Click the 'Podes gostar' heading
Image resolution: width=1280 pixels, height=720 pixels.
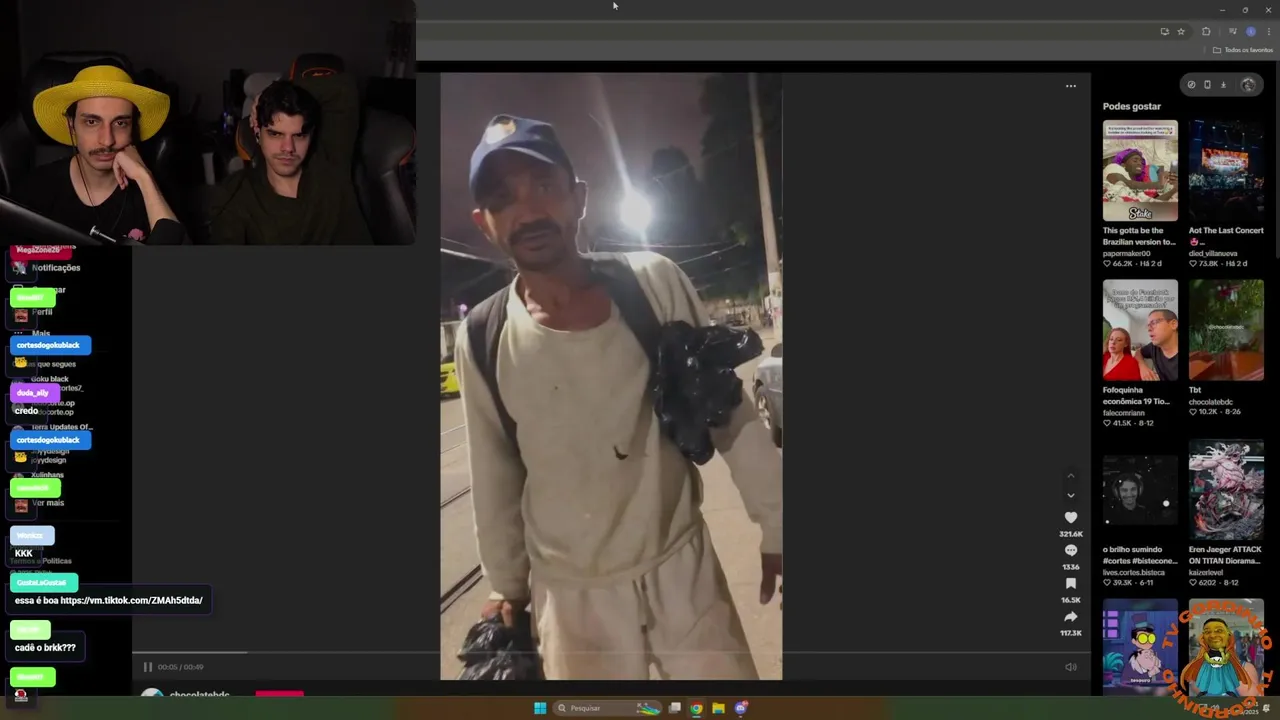click(x=1132, y=106)
